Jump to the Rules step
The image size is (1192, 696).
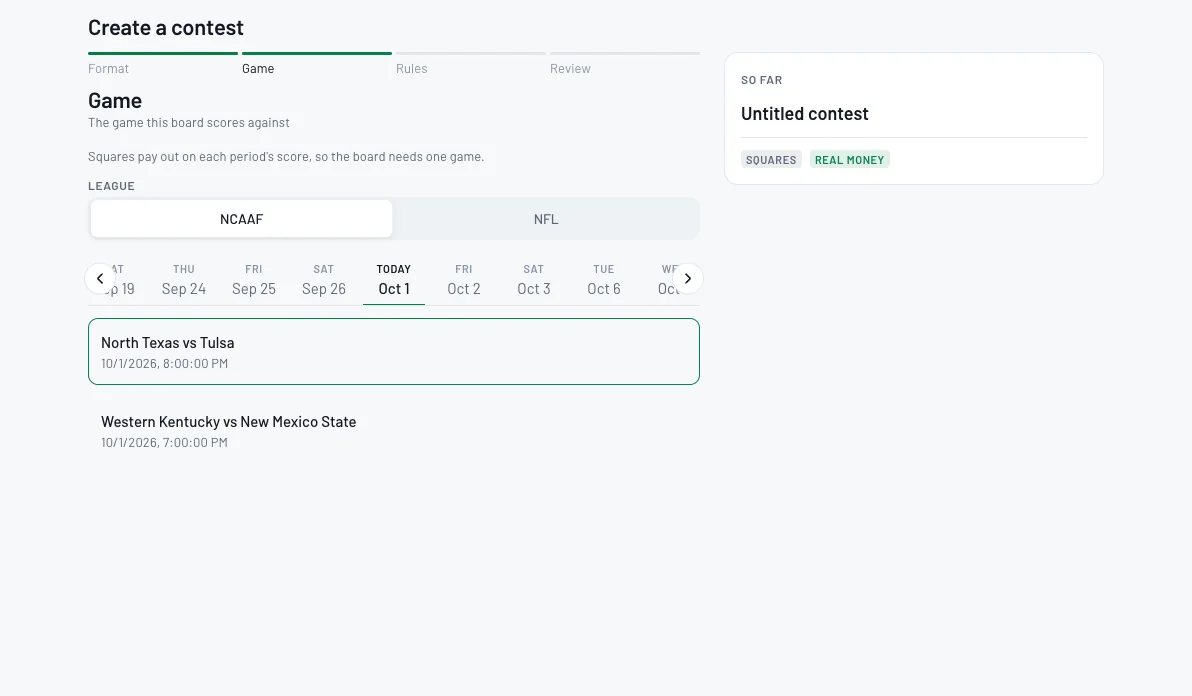[411, 68]
